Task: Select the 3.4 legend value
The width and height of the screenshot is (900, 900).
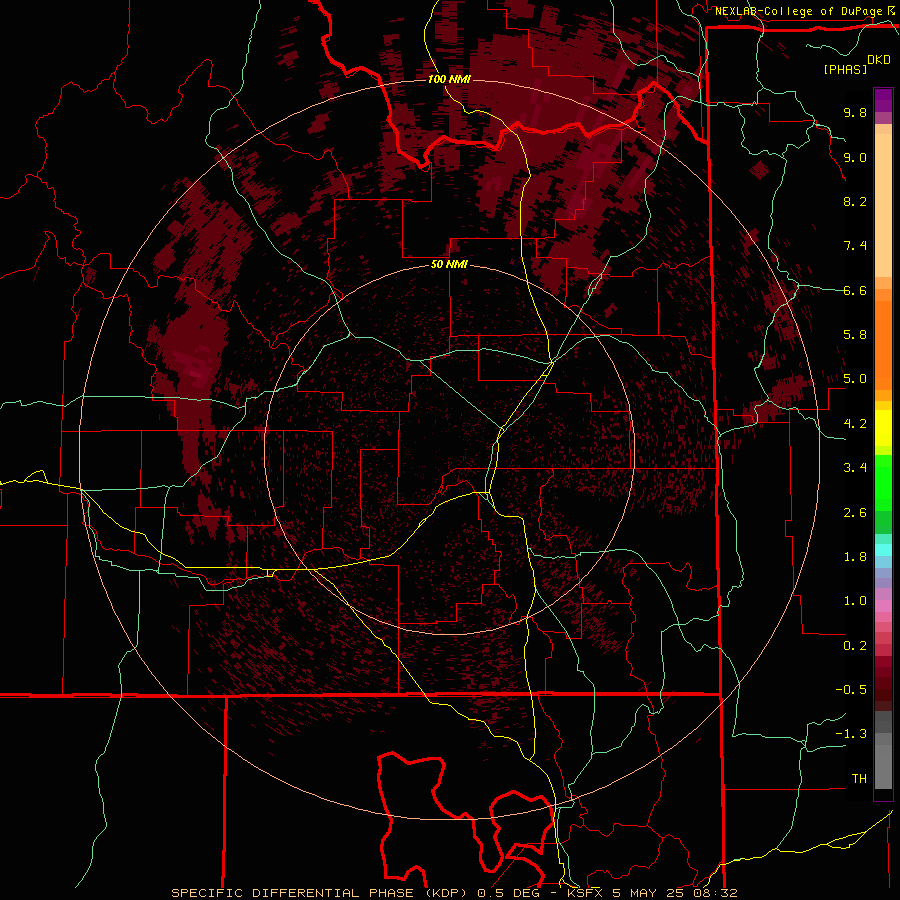Action: 855,468
